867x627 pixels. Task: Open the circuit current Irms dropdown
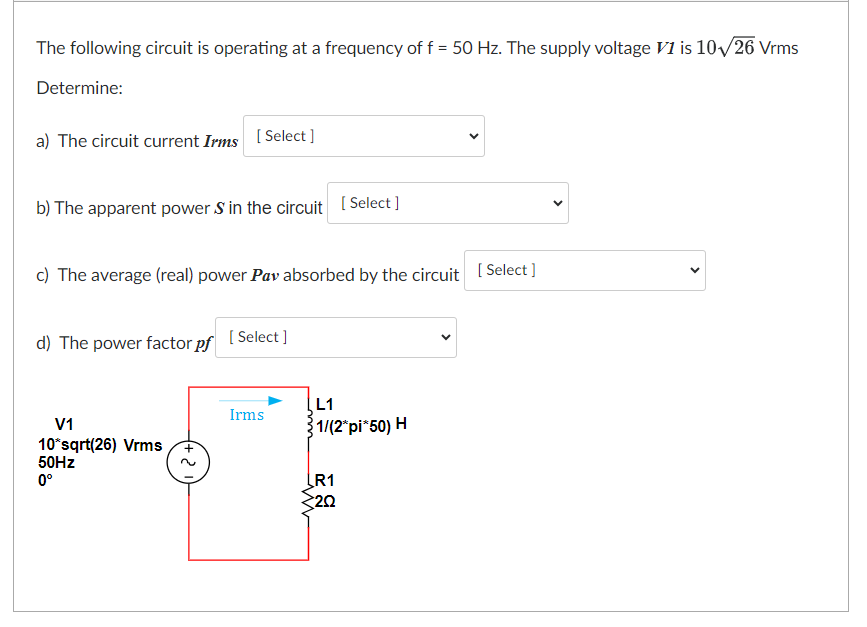tap(363, 136)
